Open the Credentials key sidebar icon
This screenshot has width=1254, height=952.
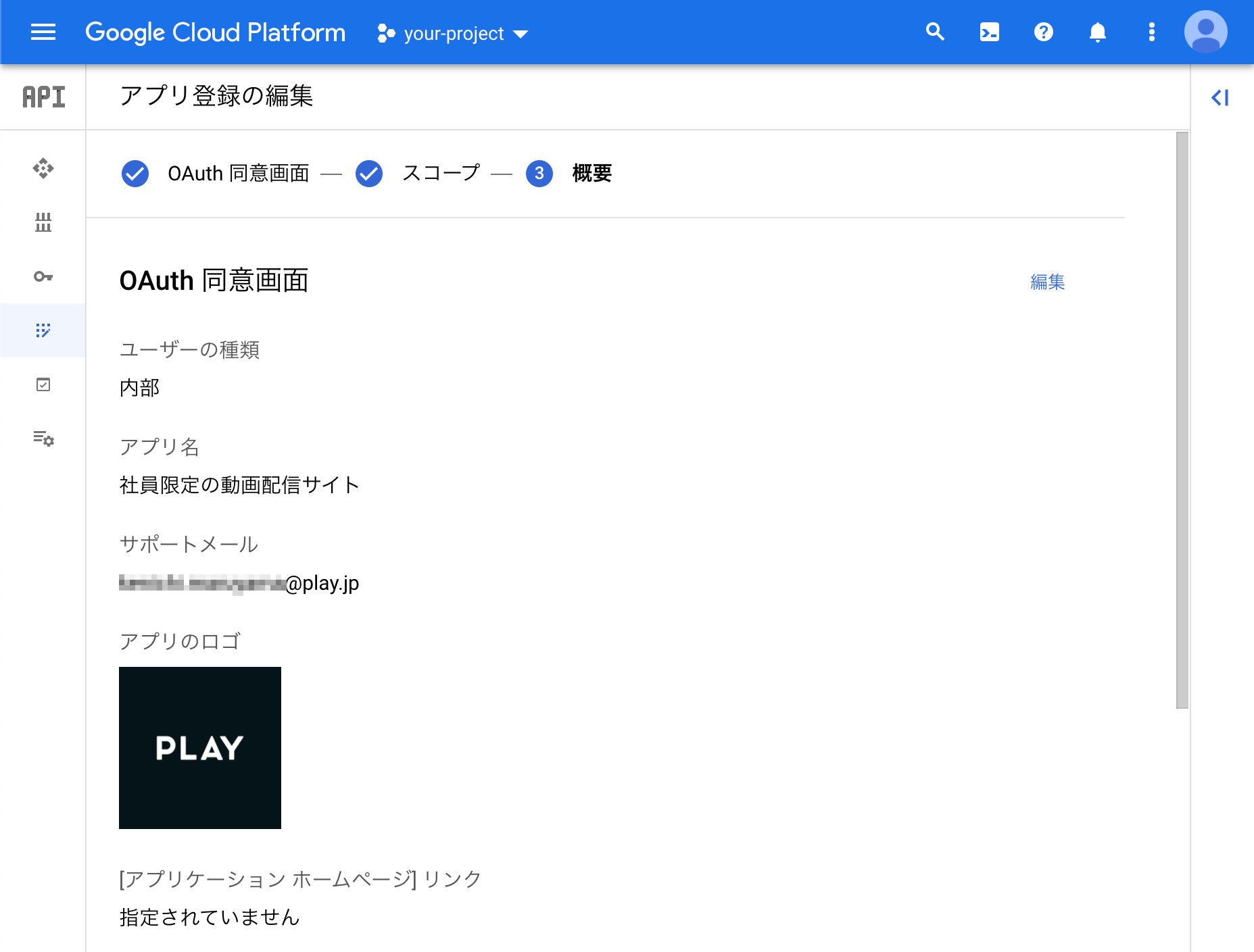pyautogui.click(x=43, y=276)
